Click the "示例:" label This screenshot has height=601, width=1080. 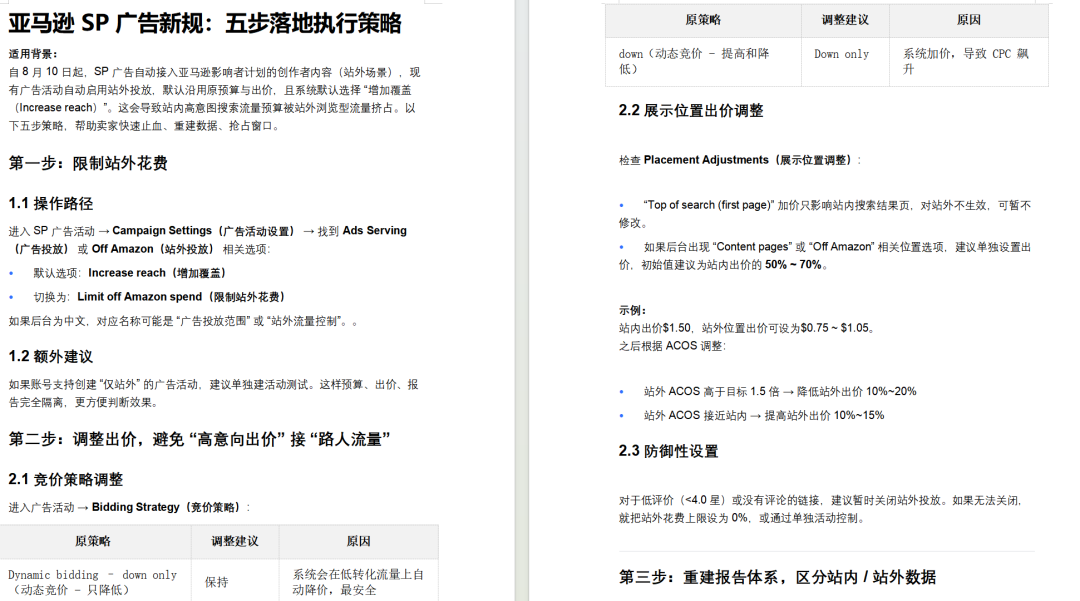[x=632, y=310]
